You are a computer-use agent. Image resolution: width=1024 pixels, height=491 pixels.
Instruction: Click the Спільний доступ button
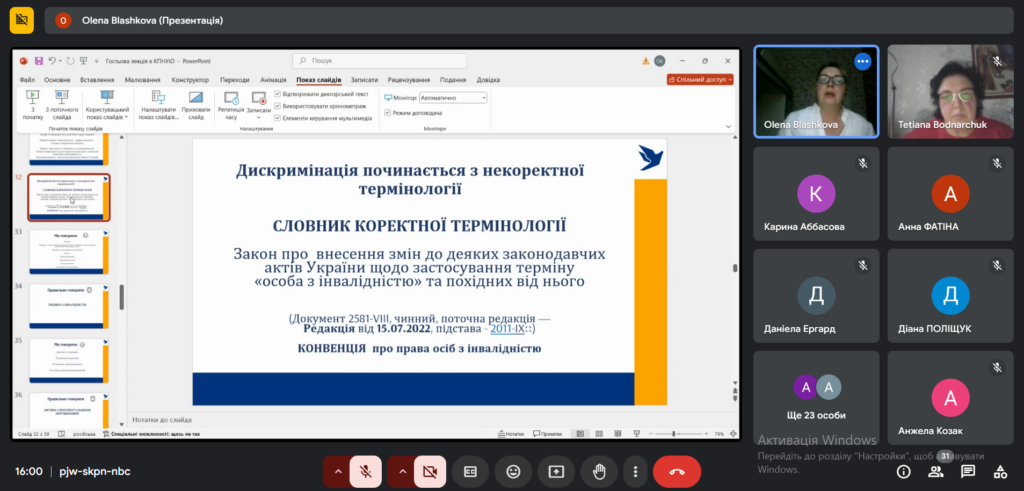701,79
